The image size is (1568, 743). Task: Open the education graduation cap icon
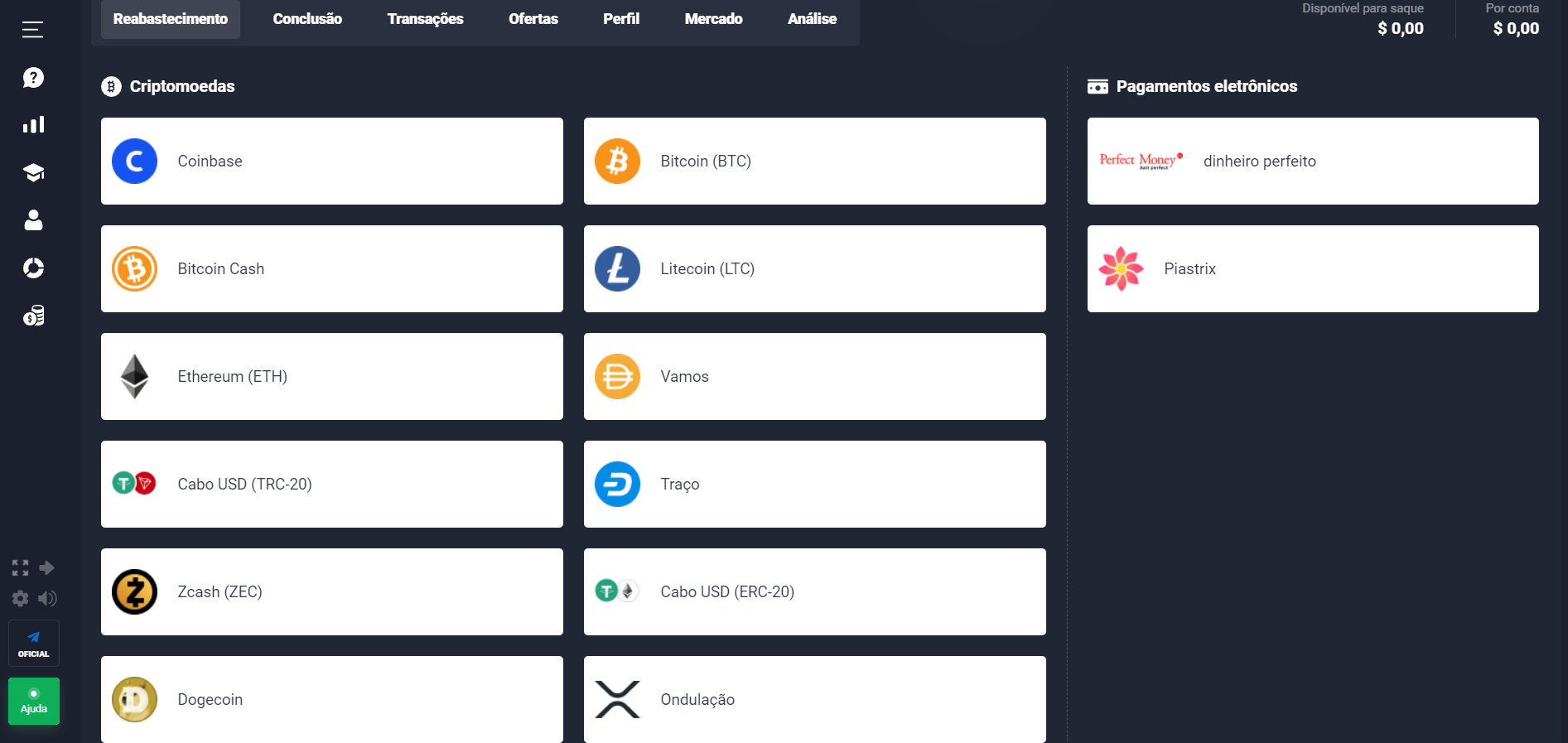point(33,172)
